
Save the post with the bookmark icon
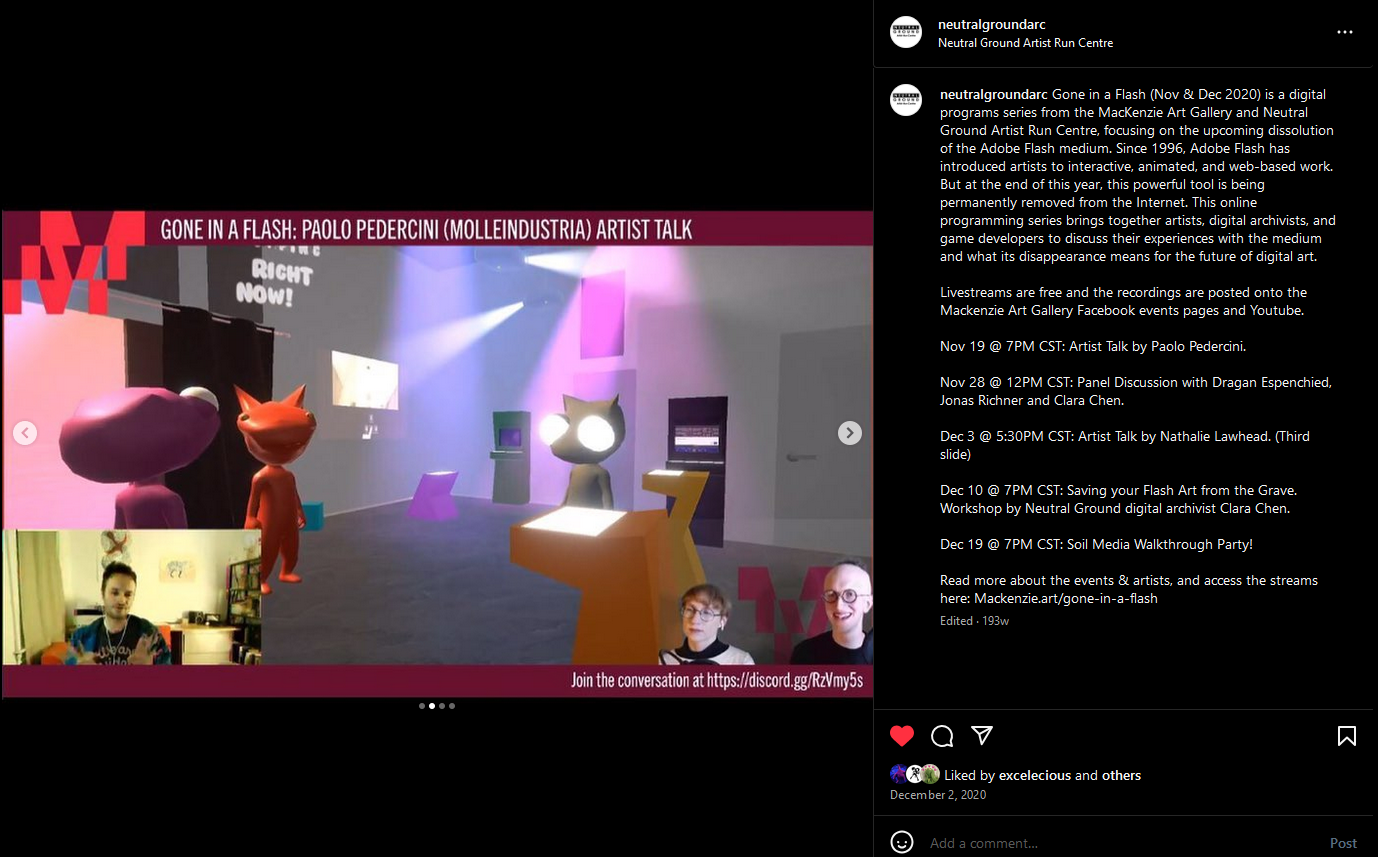1347,736
